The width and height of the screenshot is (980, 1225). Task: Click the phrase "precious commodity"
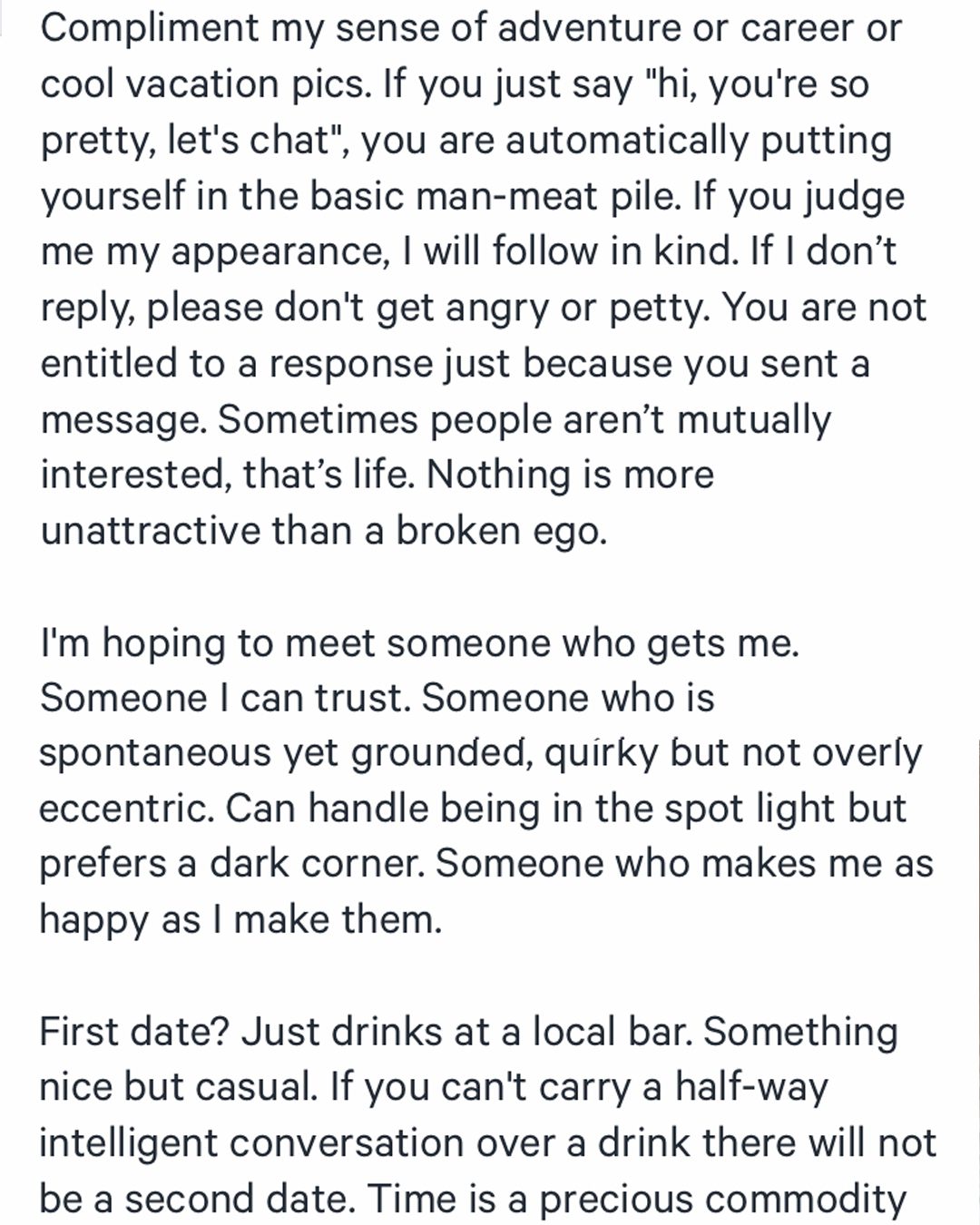(x=723, y=1200)
